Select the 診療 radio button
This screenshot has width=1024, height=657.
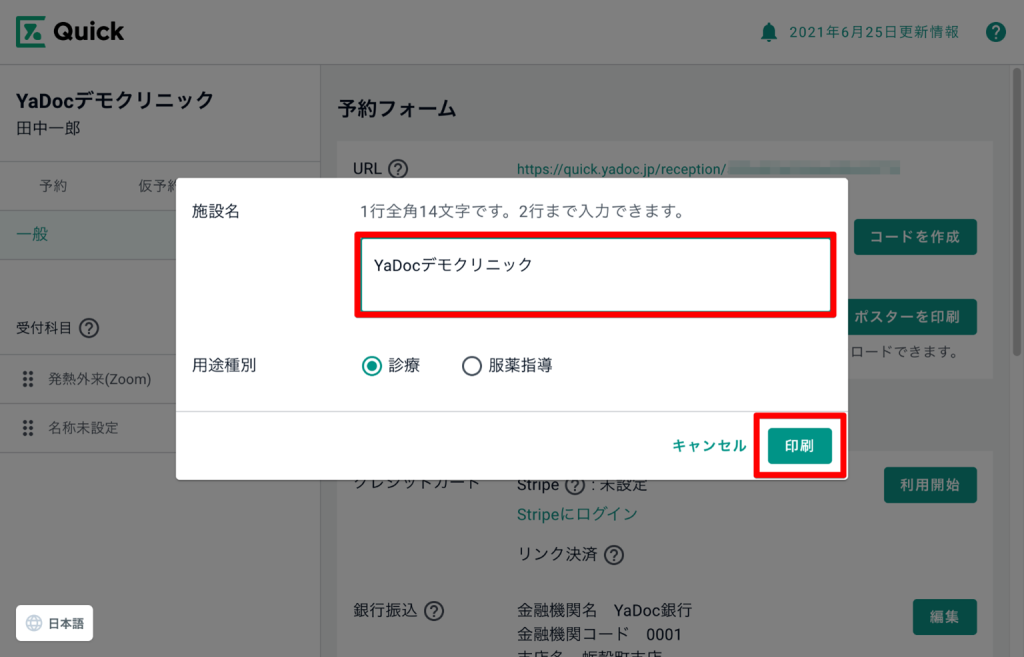click(x=372, y=366)
